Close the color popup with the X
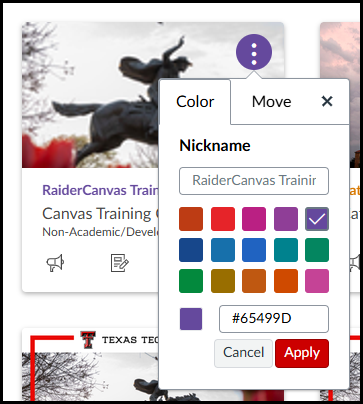Image resolution: width=363 pixels, height=404 pixels. coord(327,101)
